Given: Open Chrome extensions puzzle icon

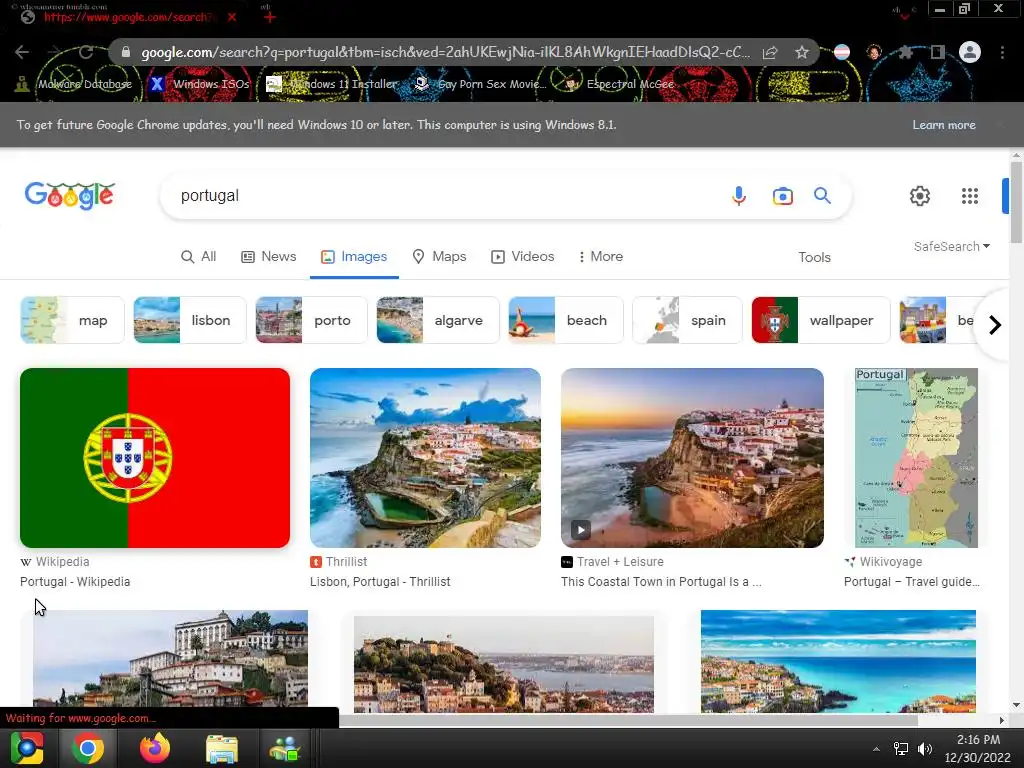Looking at the screenshot, I should (x=905, y=52).
